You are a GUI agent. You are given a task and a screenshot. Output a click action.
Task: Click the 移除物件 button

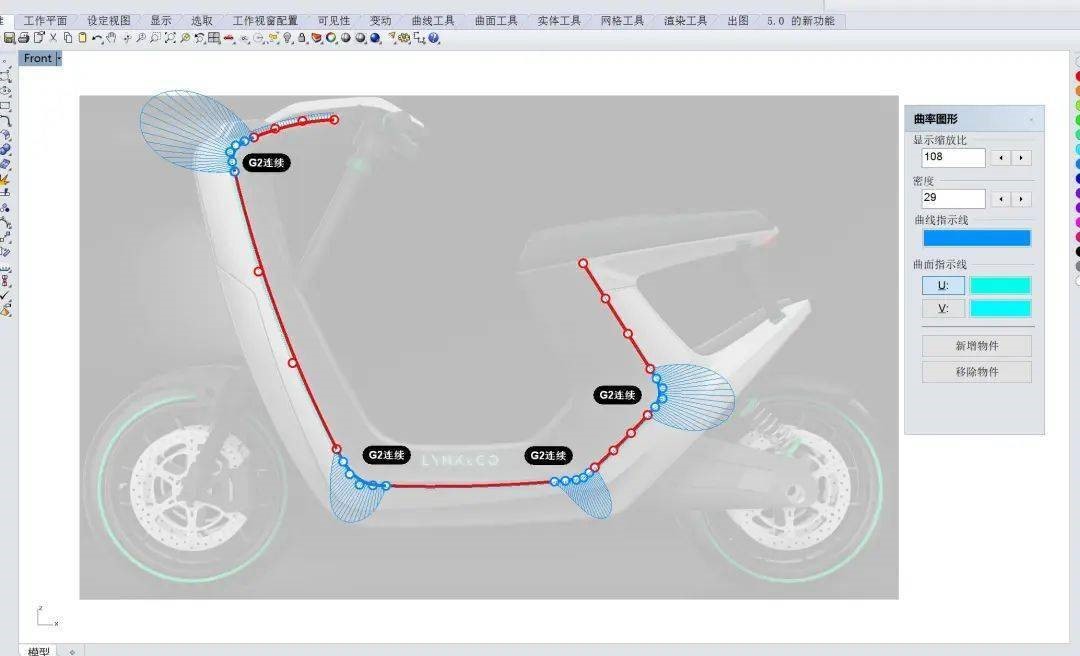(977, 372)
